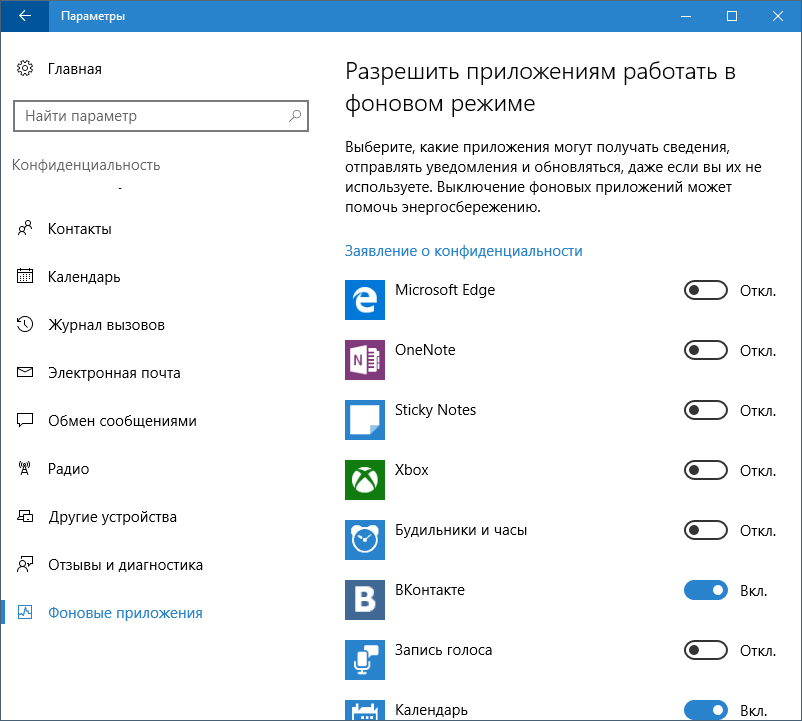Viewport: 802px width, 721px height.
Task: Disable ВКонтакте background toggle
Action: point(706,591)
